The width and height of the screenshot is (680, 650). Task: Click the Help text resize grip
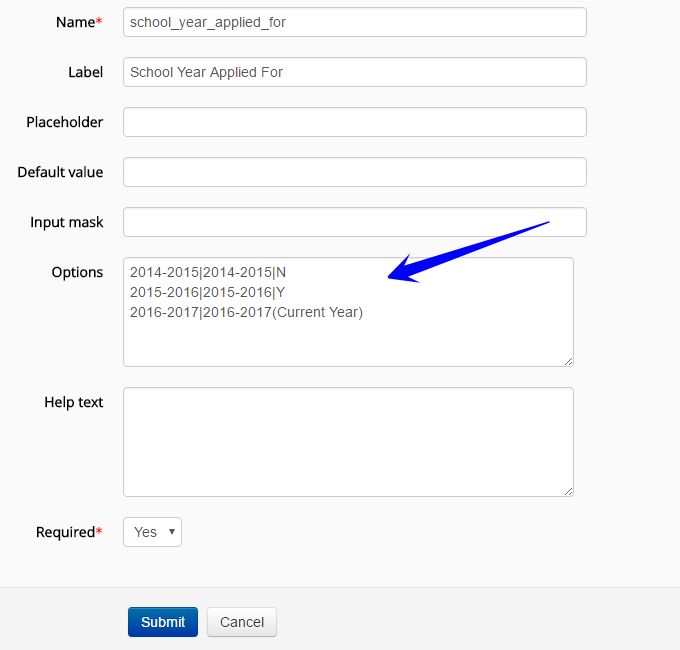(568, 490)
